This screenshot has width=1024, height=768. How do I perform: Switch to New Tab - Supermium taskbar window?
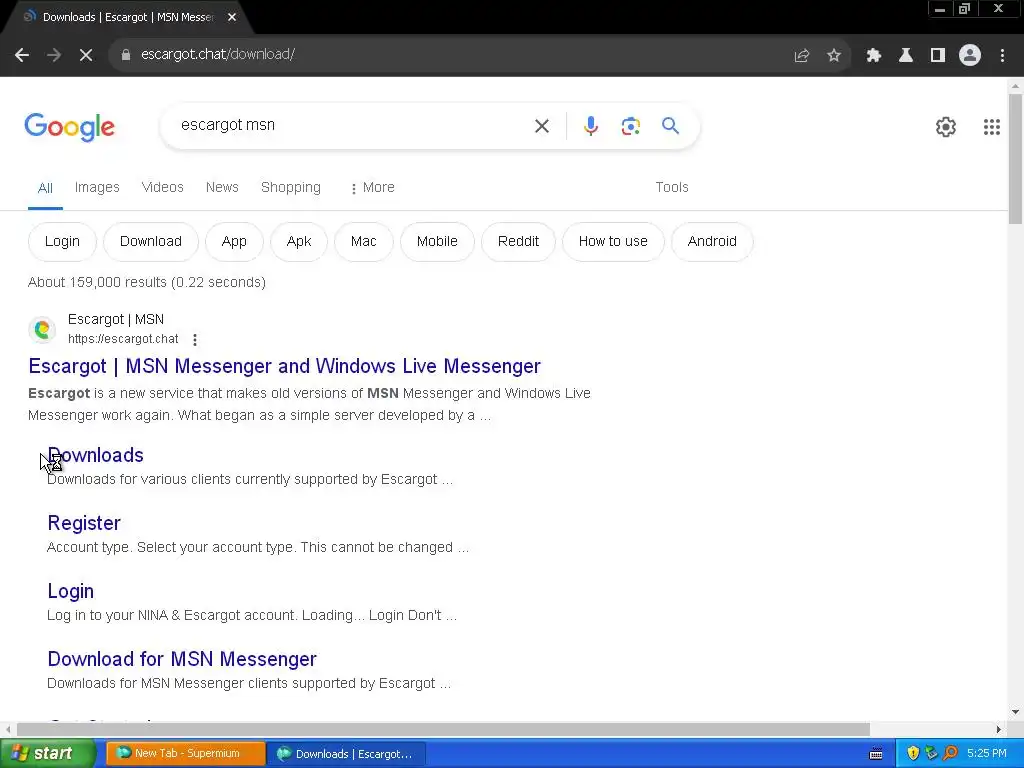click(185, 754)
